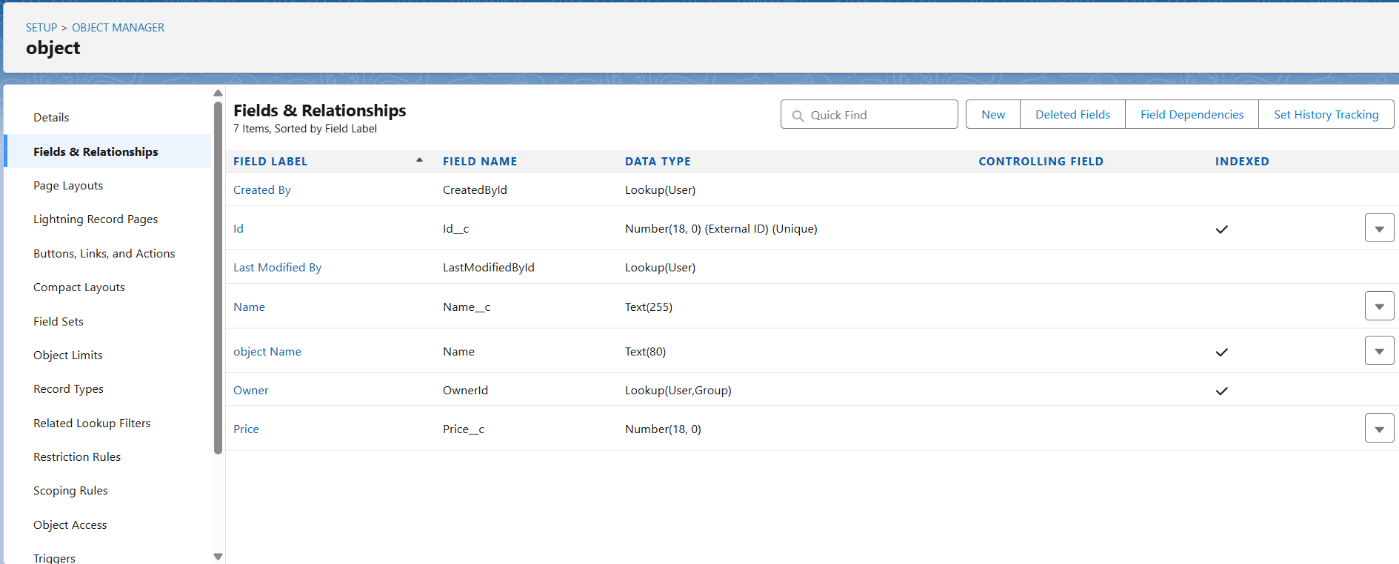Select Lightning Record Pages in sidebar
Image resolution: width=1399 pixels, height=564 pixels.
95,219
